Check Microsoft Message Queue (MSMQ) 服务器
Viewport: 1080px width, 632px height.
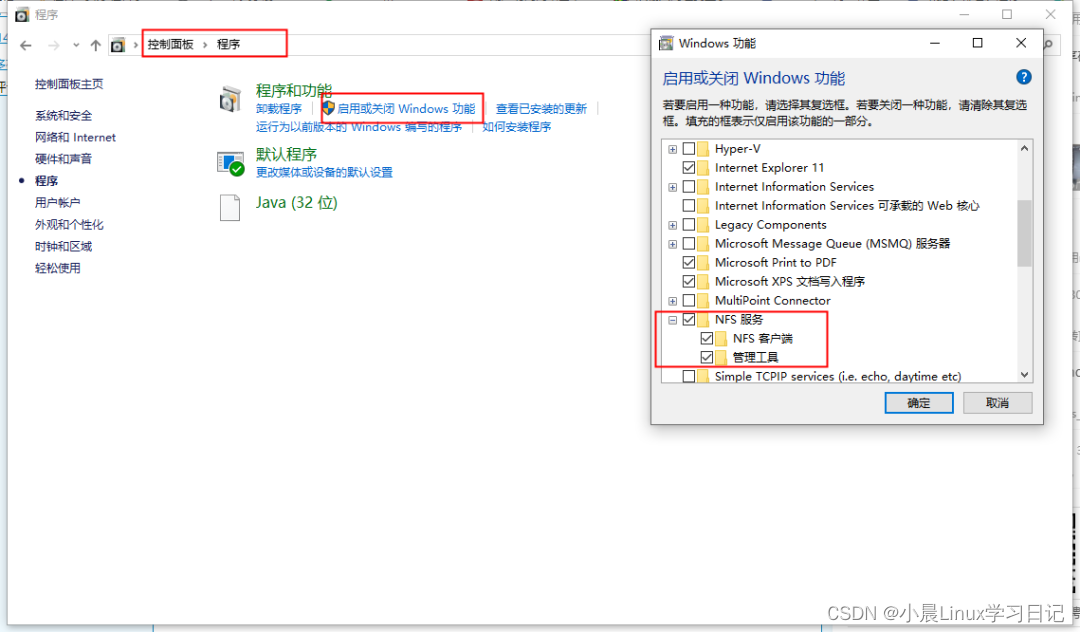(689, 244)
